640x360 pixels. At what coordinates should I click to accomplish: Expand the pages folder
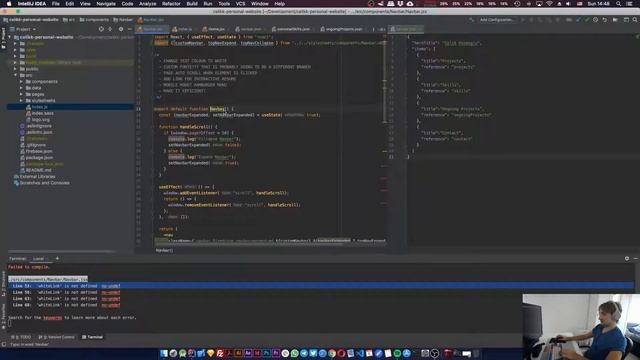click(x=21, y=94)
